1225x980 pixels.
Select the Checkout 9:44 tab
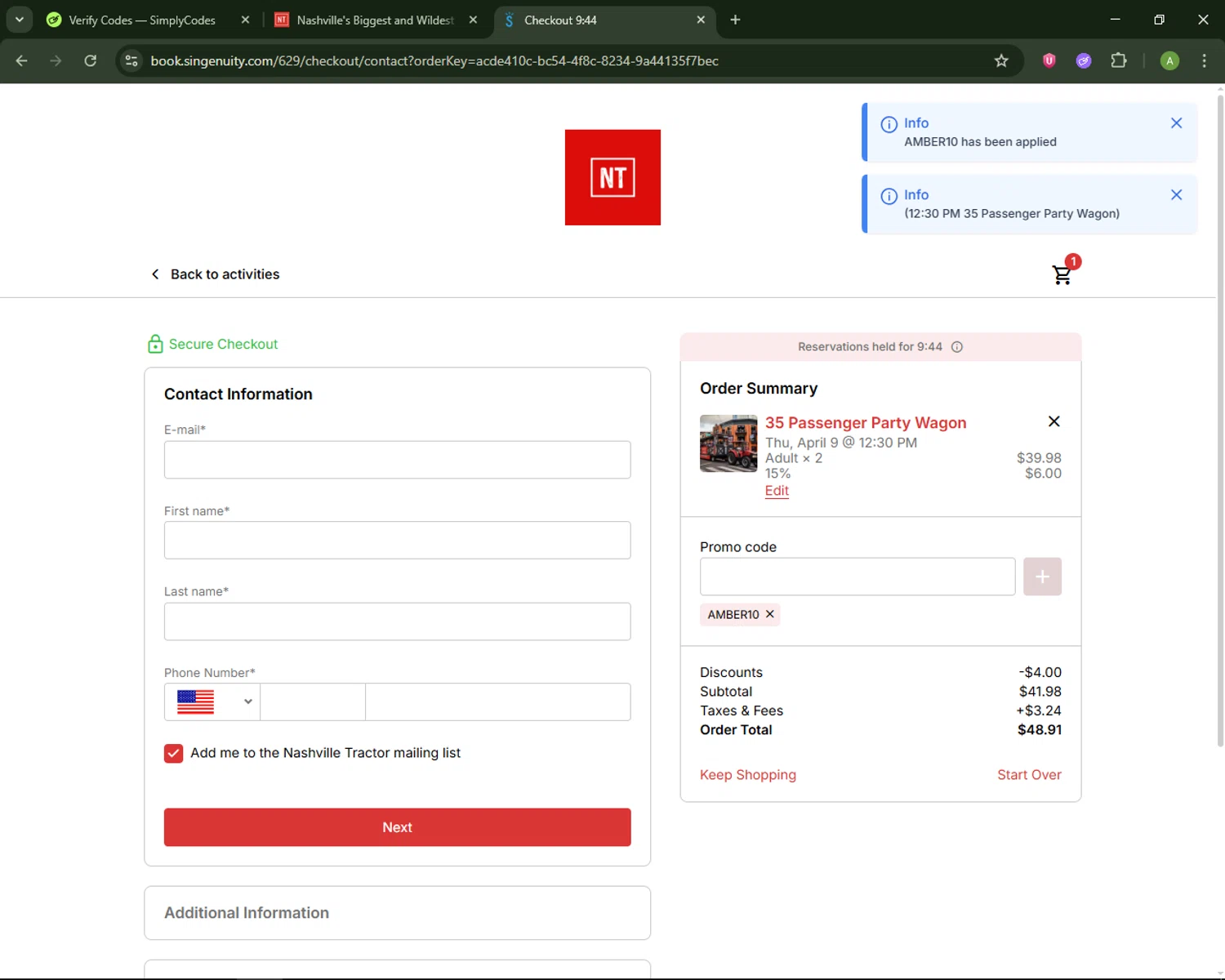tap(604, 20)
